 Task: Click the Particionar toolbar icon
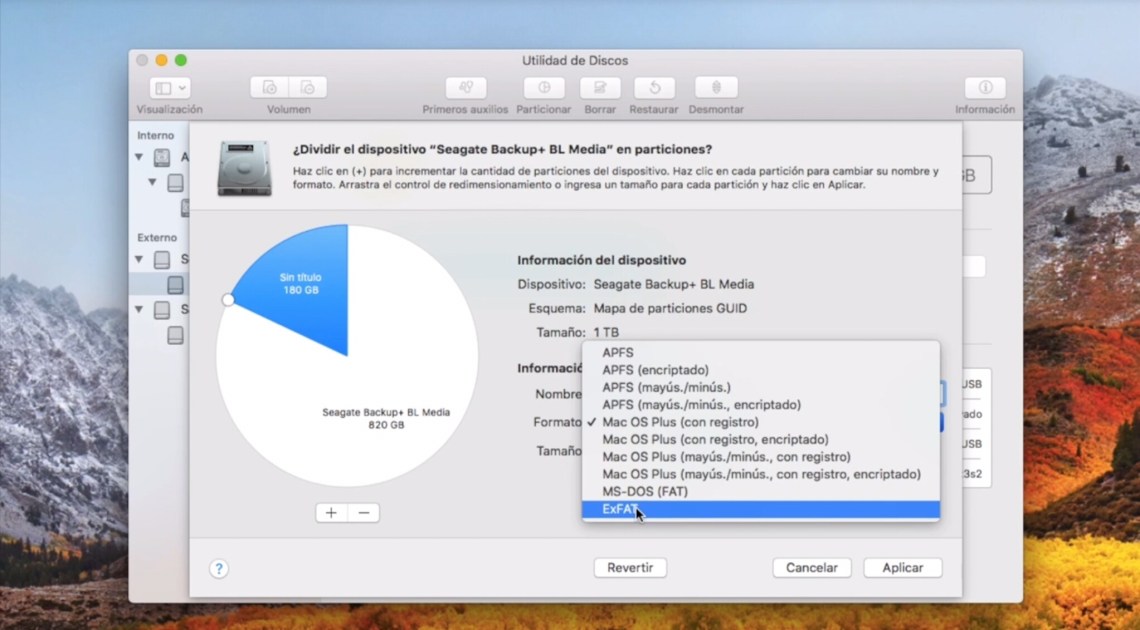coord(543,88)
